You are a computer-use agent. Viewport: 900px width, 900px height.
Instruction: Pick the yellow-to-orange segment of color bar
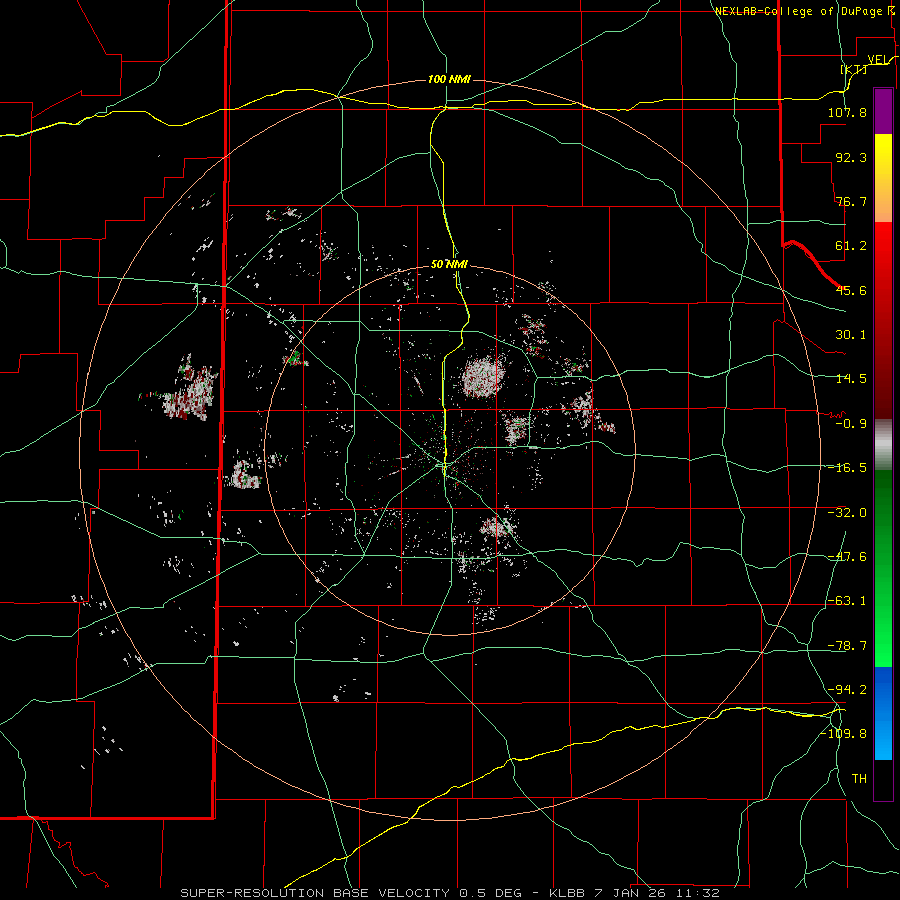(x=883, y=178)
